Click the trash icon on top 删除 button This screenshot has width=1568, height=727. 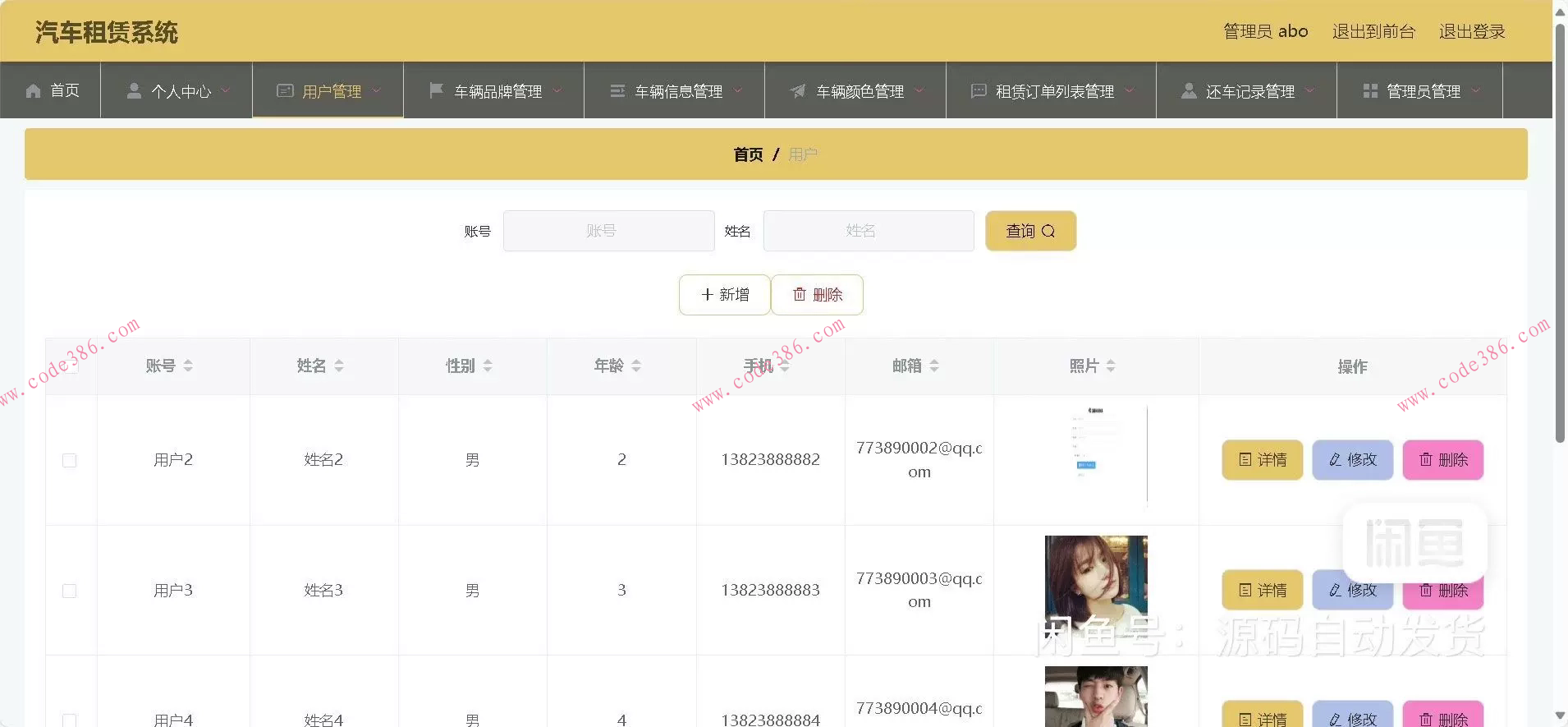[x=800, y=294]
